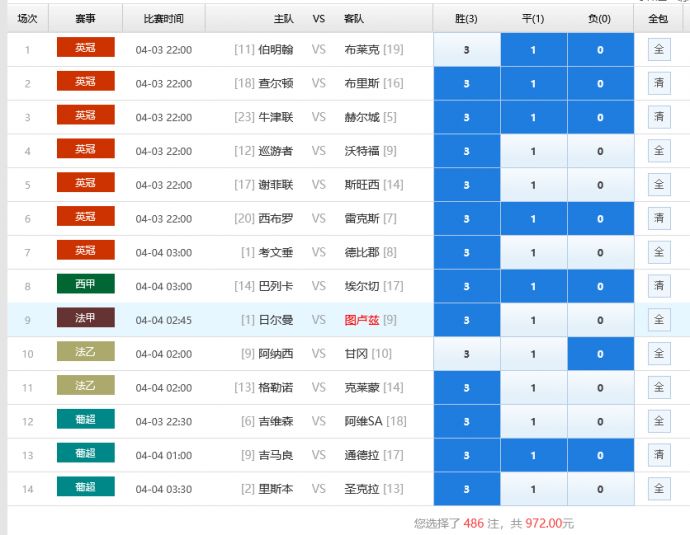Click the 全包 column header
The height and width of the screenshot is (535, 690).
click(x=658, y=18)
